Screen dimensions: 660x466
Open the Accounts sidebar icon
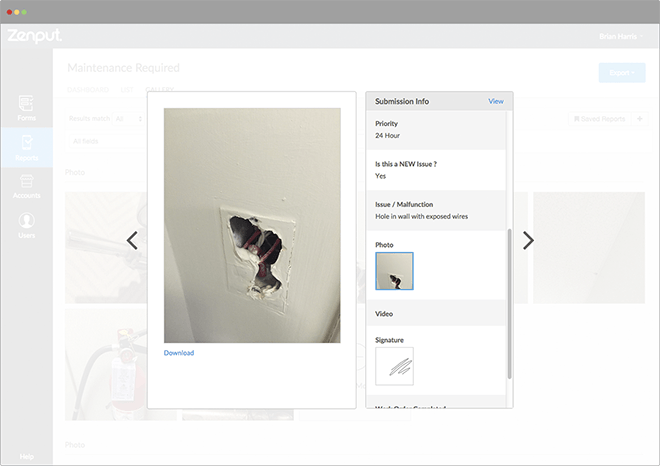pyautogui.click(x=26, y=186)
